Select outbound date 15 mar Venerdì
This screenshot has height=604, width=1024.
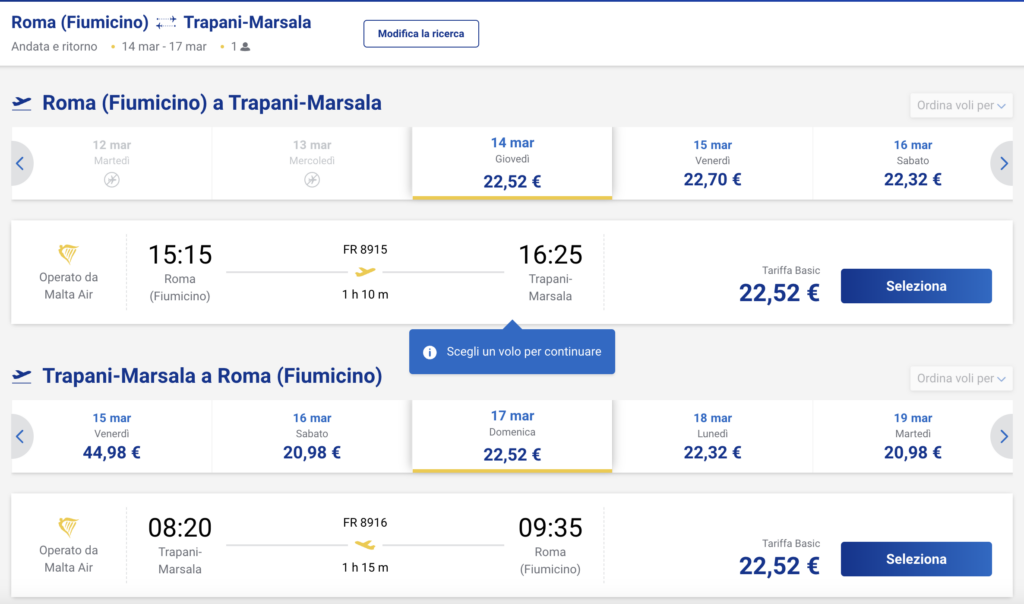[712, 163]
